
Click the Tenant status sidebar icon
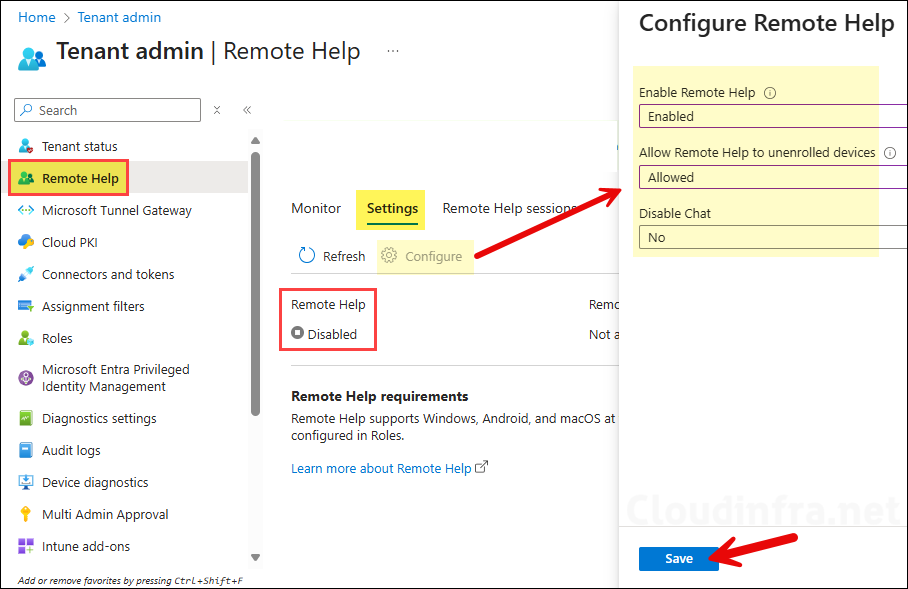pos(26,146)
